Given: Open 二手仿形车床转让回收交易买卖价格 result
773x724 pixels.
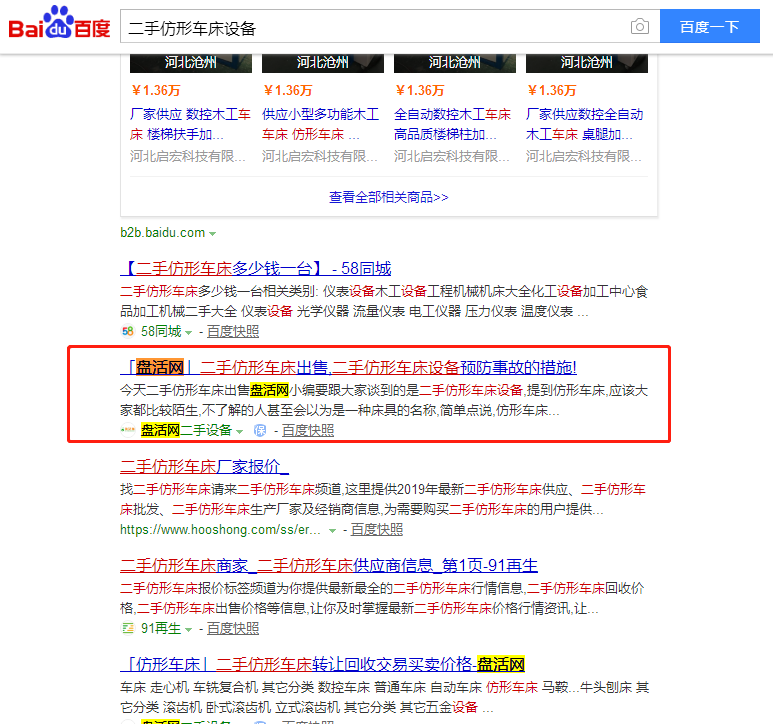Looking at the screenshot, I should point(322,664).
